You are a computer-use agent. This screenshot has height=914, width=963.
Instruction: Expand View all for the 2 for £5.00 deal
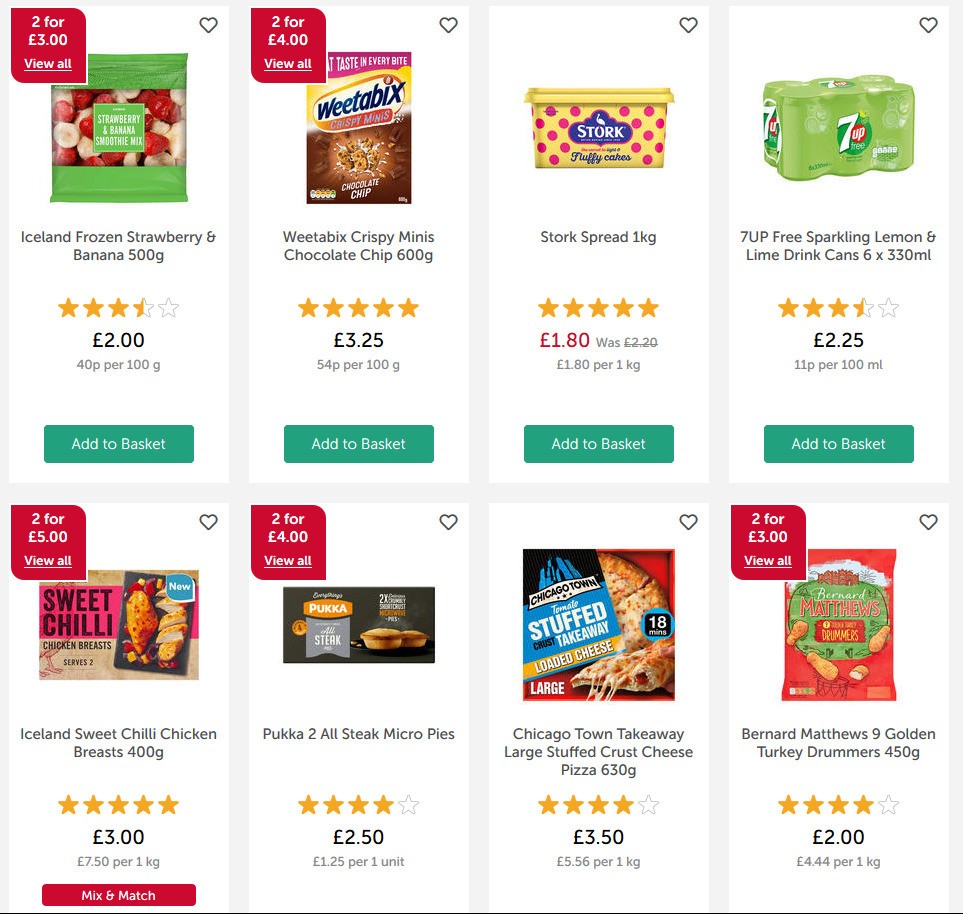pyautogui.click(x=47, y=560)
